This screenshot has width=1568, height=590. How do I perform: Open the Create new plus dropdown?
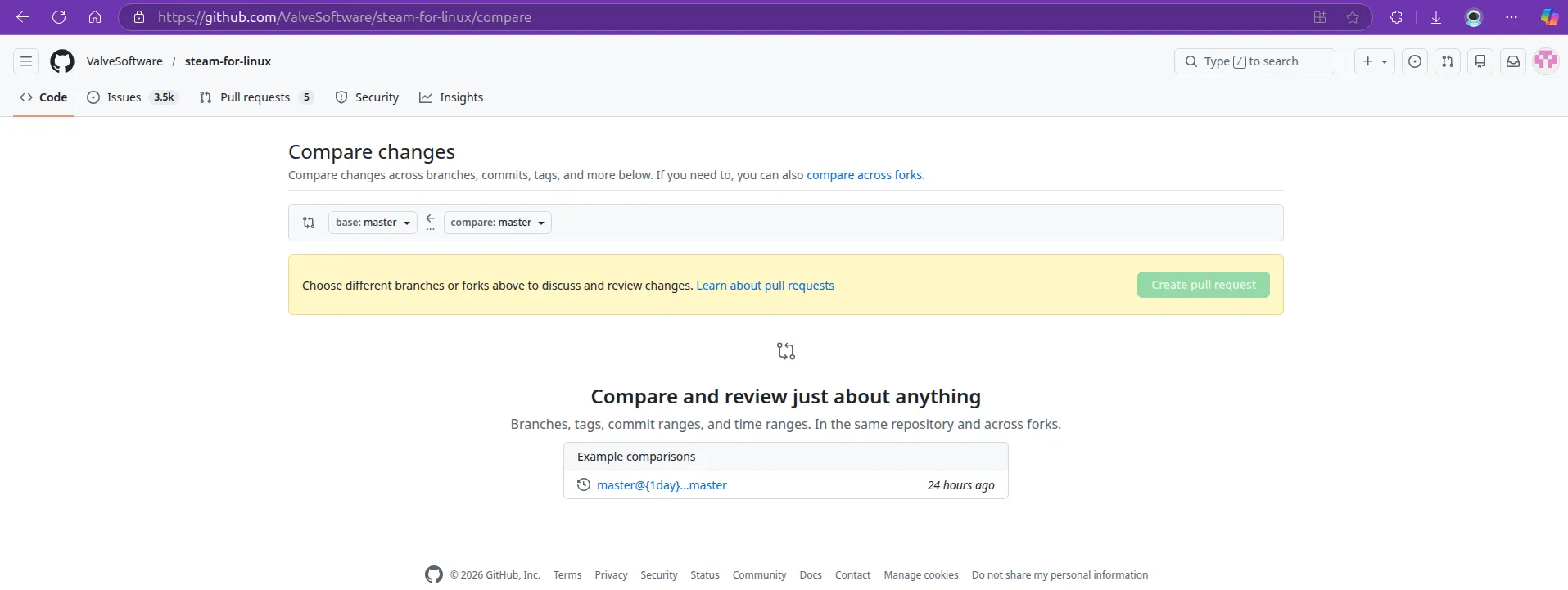tap(1375, 61)
